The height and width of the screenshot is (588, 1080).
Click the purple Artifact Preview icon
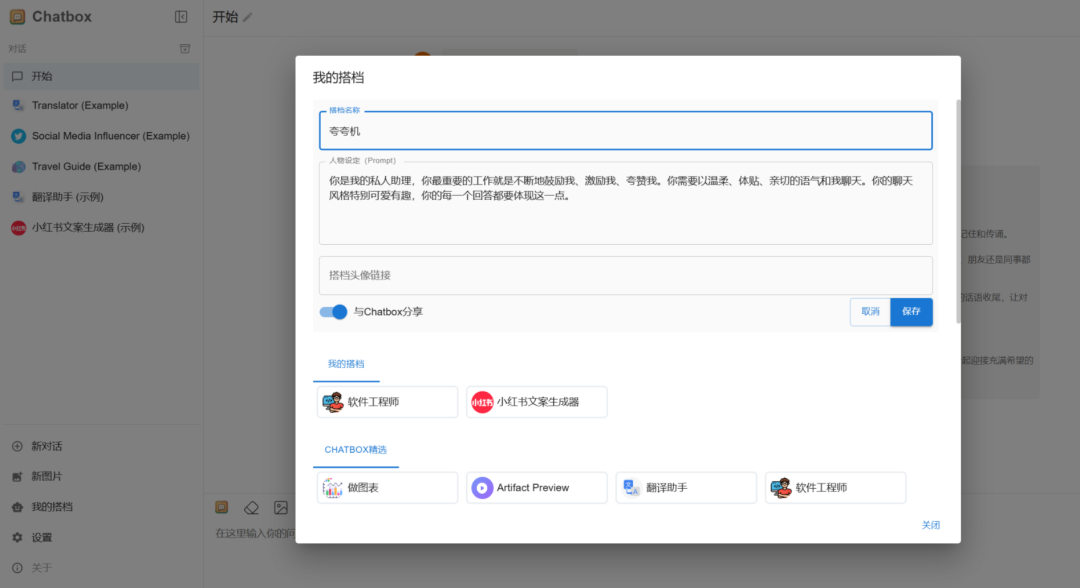click(482, 488)
